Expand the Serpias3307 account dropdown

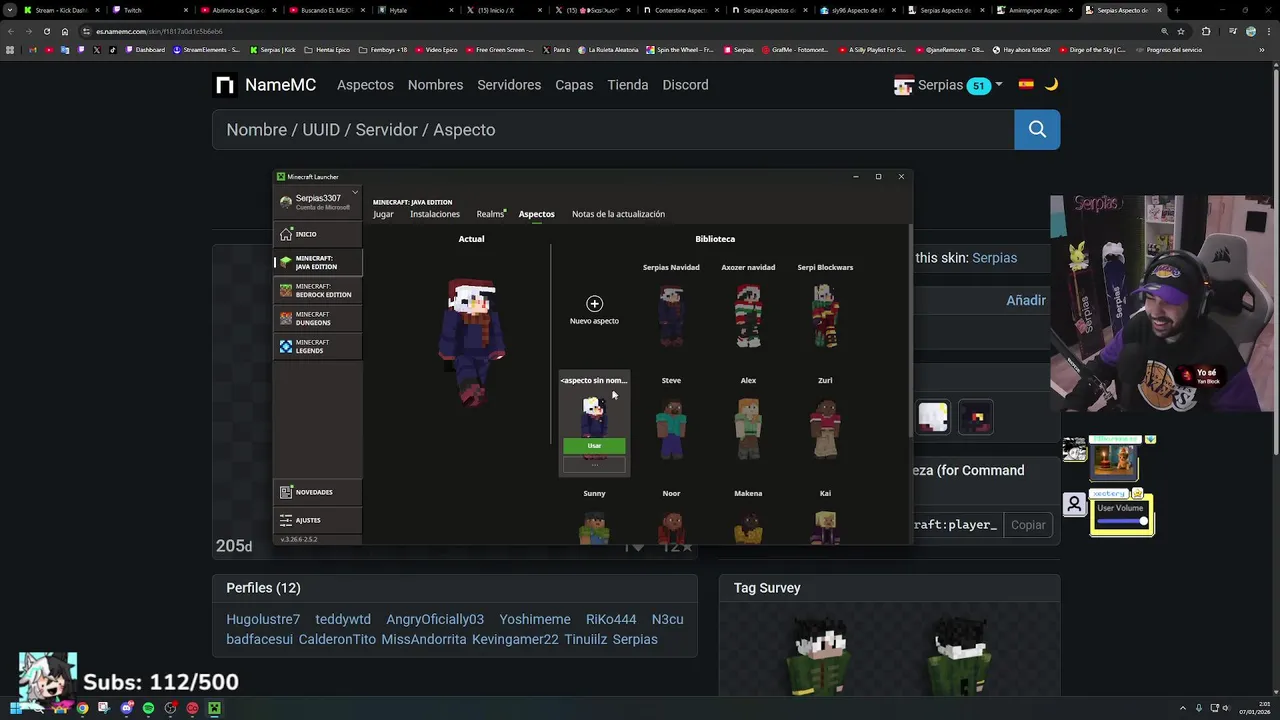[354, 193]
